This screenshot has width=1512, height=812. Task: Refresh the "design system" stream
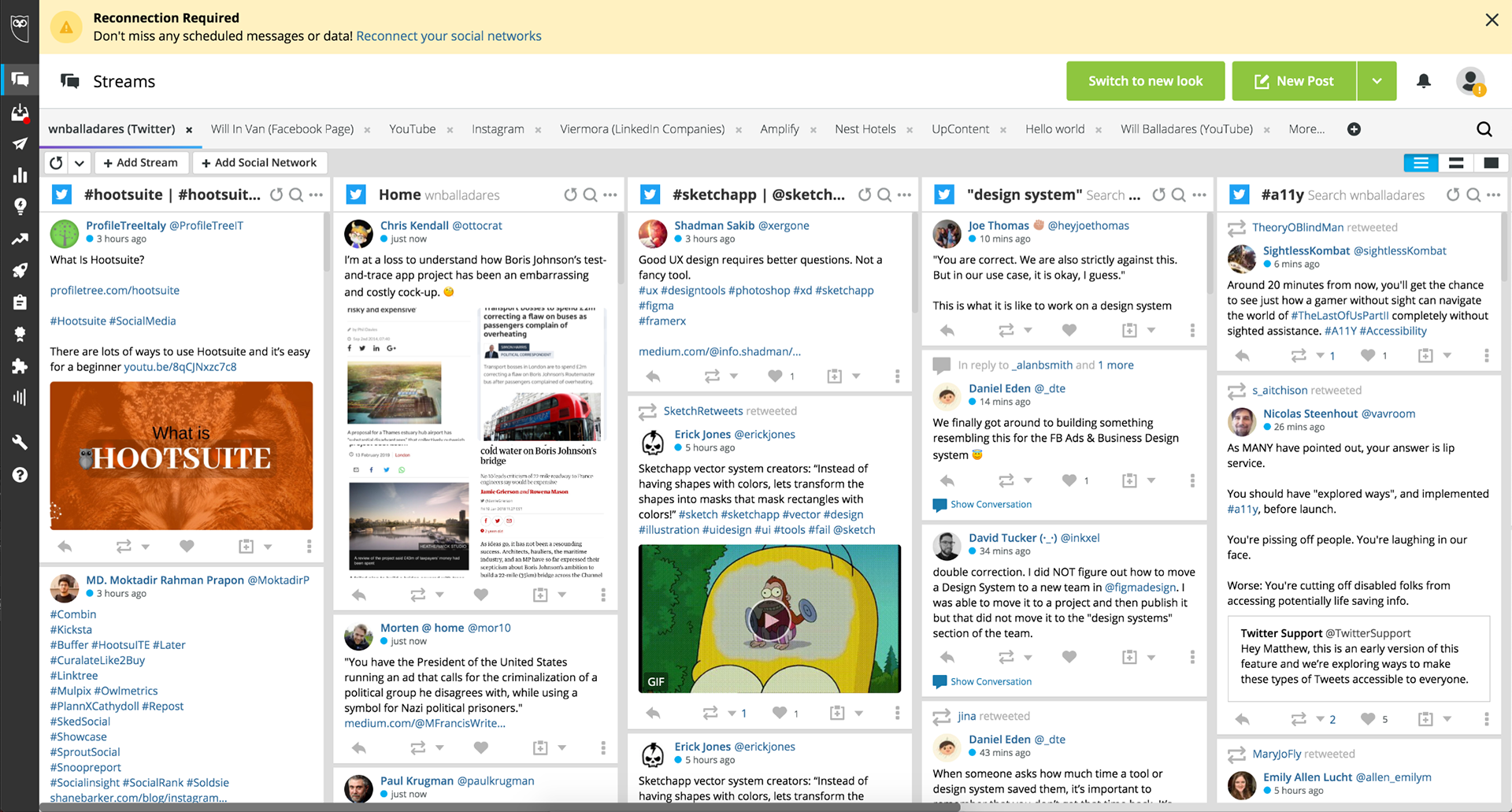1158,195
